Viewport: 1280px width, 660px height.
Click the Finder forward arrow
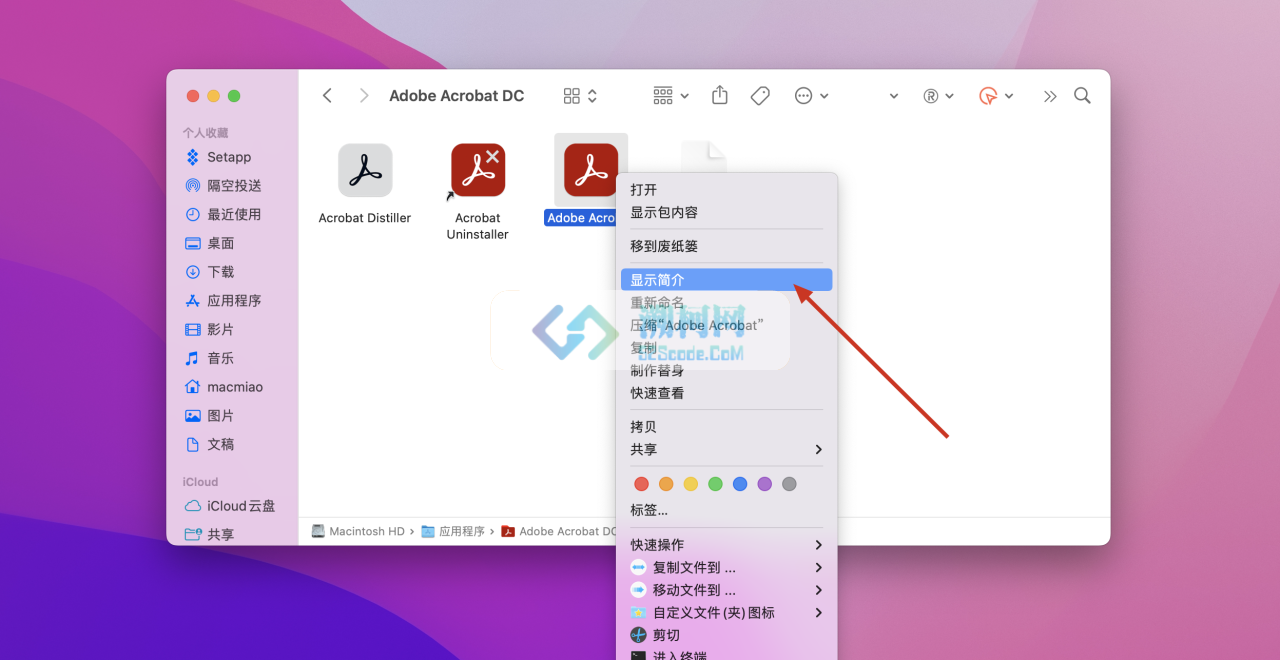click(364, 96)
